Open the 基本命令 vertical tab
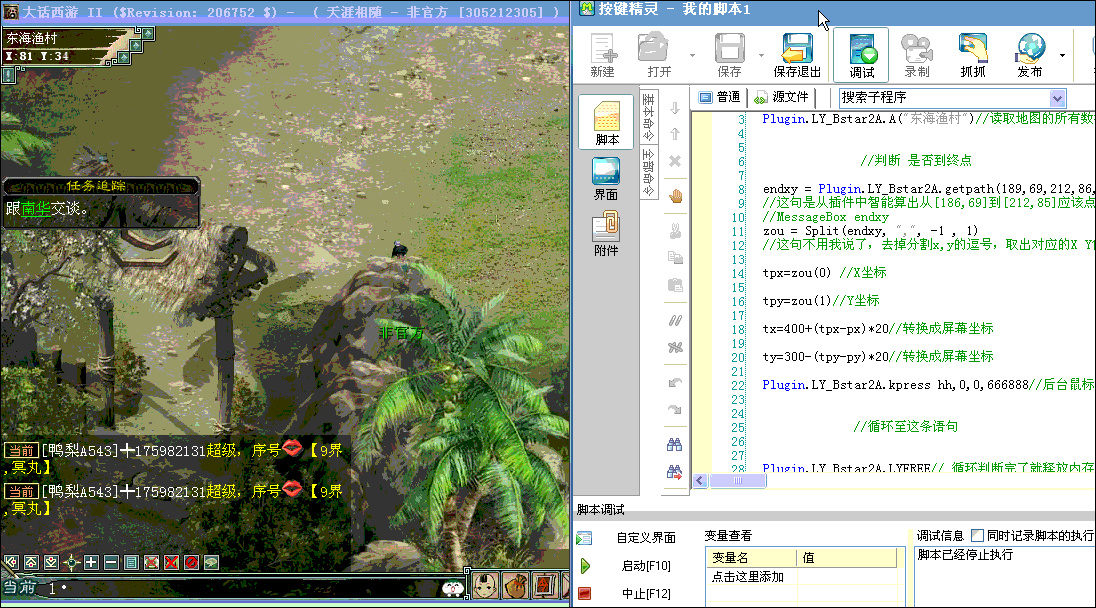Screen dimensions: 1096x608 [x=649, y=117]
